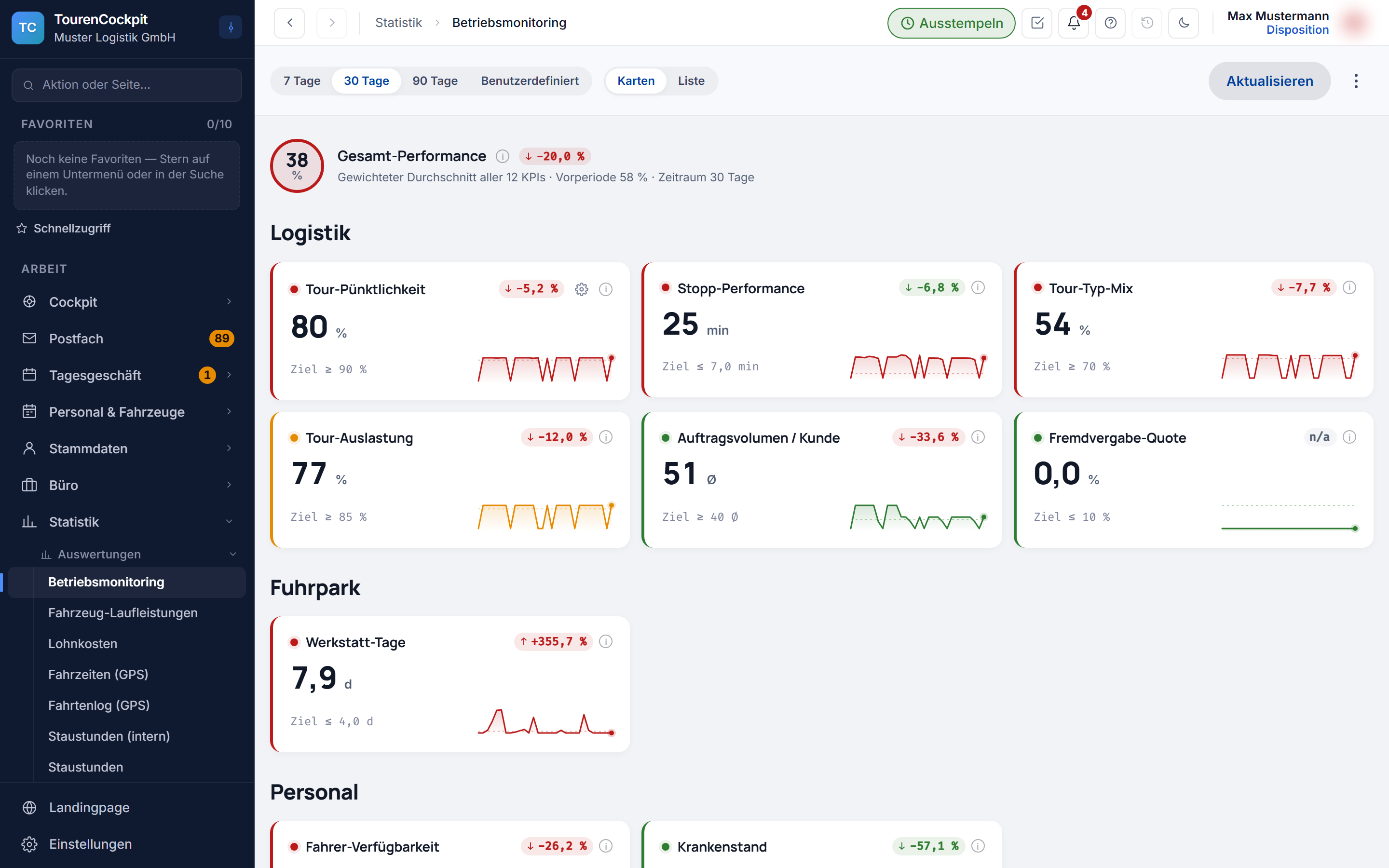Show info for Tour-Pünktlichkeit card
1389x868 pixels.
606,289
